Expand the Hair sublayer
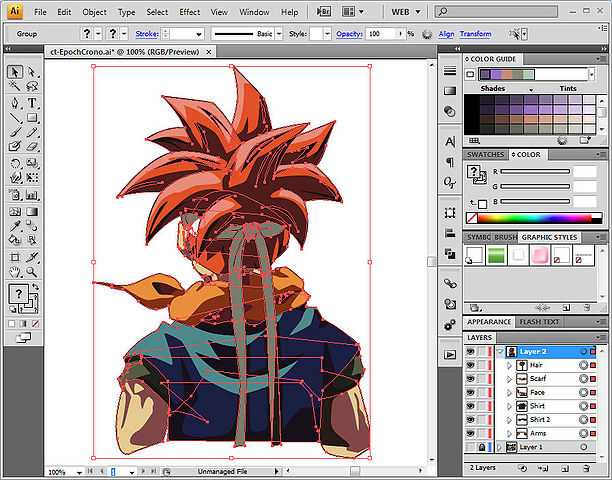 (509, 366)
